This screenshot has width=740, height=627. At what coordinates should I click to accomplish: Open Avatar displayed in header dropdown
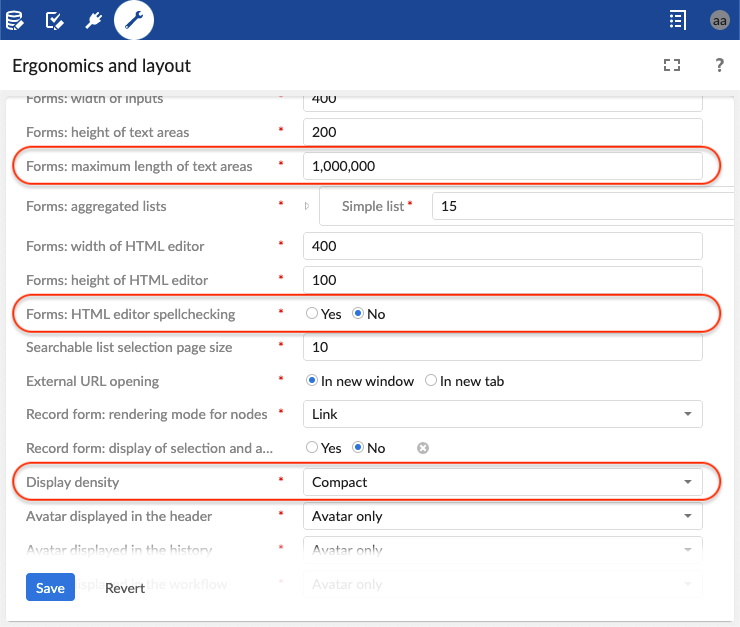click(x=502, y=516)
